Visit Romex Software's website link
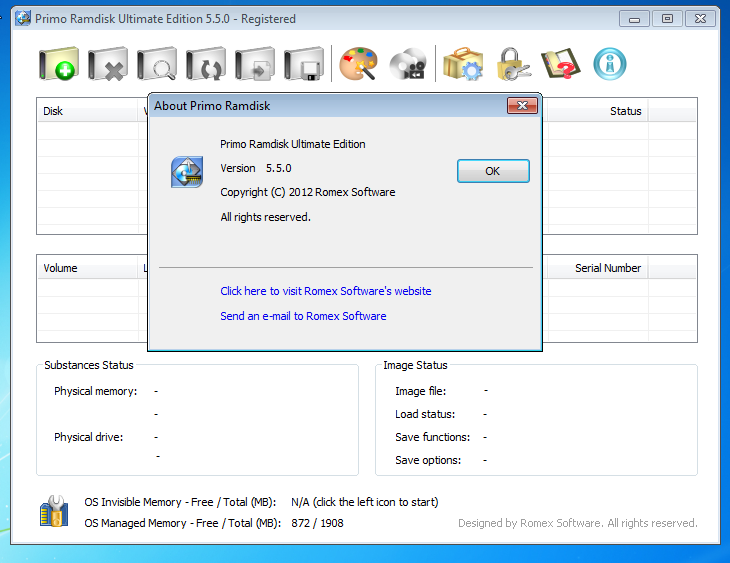 (326, 291)
